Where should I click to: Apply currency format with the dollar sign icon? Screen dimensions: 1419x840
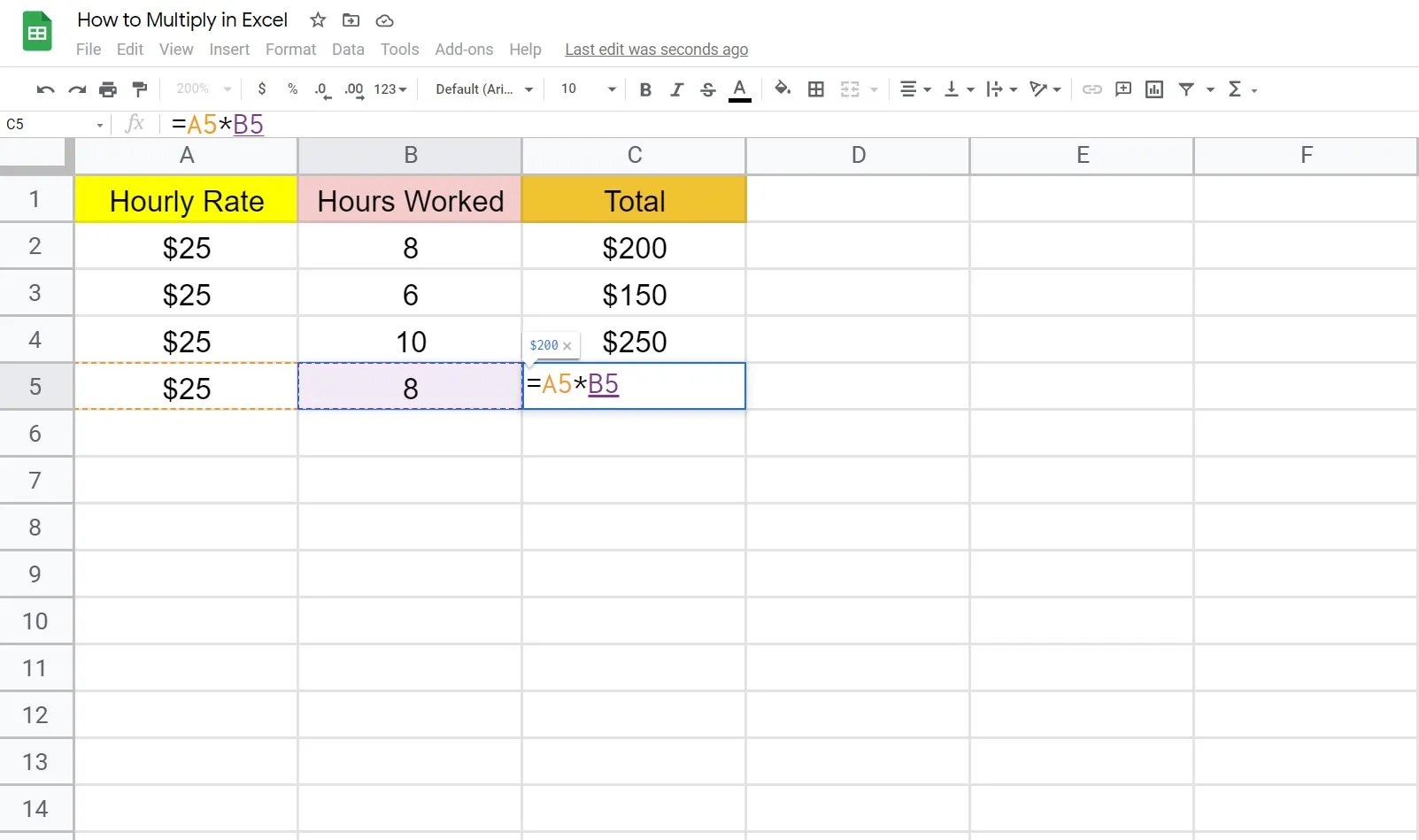click(x=261, y=89)
